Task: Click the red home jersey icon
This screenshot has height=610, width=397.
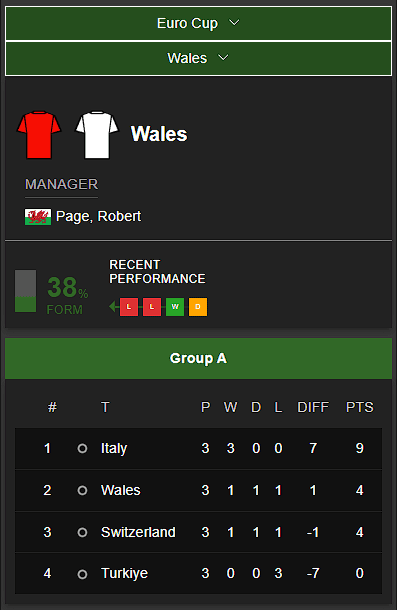Action: 39,135
